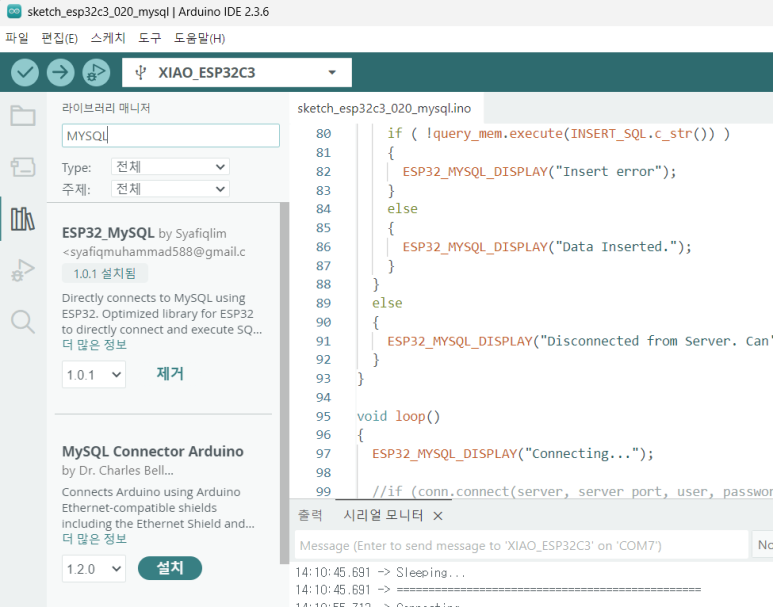
Task: Click the "Insert error" code line
Action: [539, 172]
